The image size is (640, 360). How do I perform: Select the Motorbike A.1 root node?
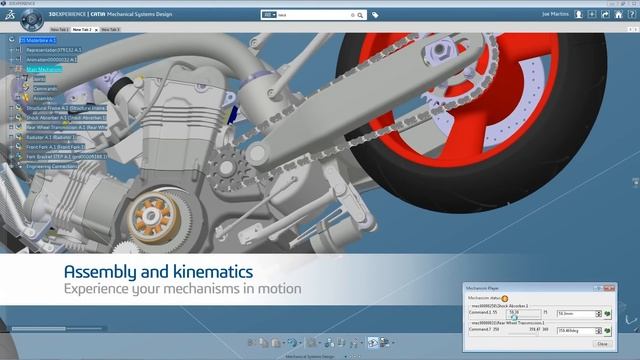[38, 40]
